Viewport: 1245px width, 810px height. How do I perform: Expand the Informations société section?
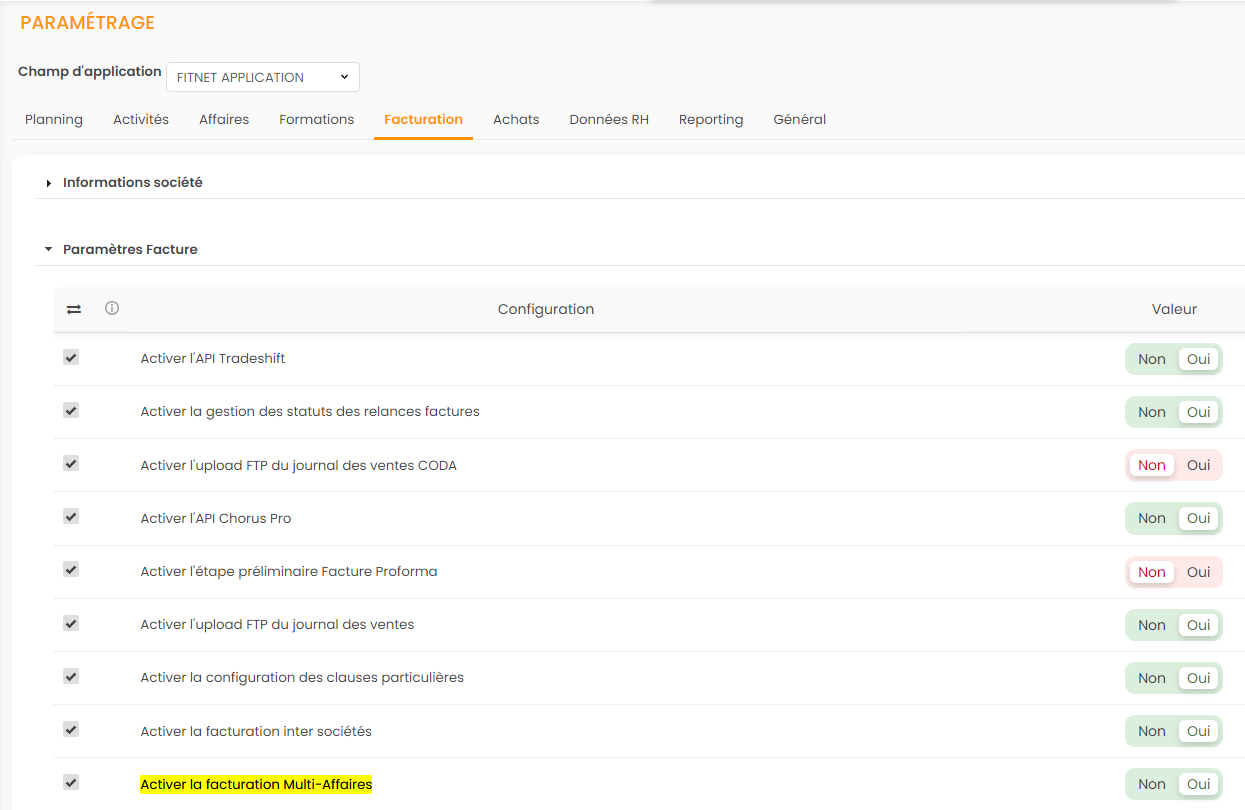[132, 183]
